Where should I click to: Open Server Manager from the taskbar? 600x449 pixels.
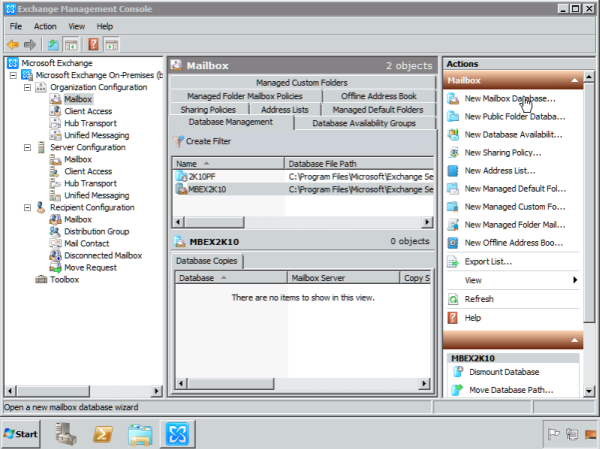[65, 434]
